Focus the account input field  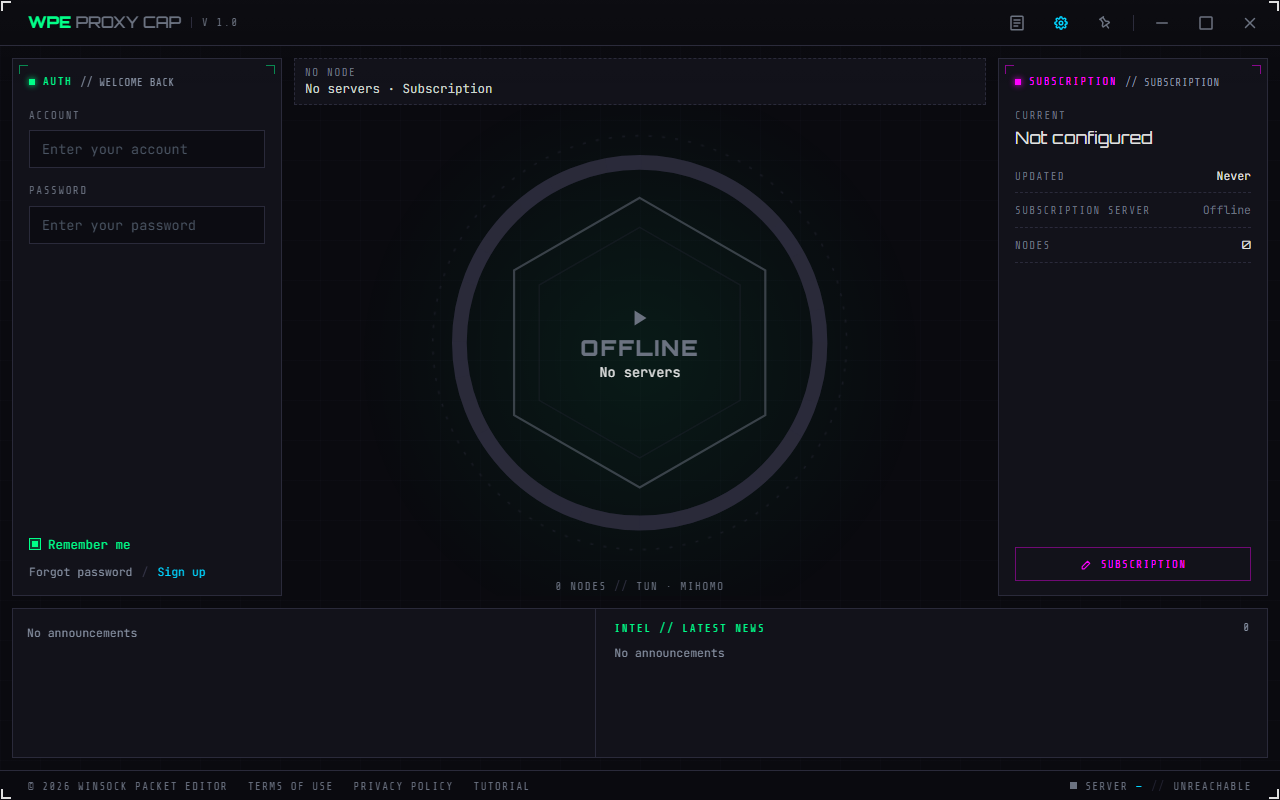coord(147,149)
